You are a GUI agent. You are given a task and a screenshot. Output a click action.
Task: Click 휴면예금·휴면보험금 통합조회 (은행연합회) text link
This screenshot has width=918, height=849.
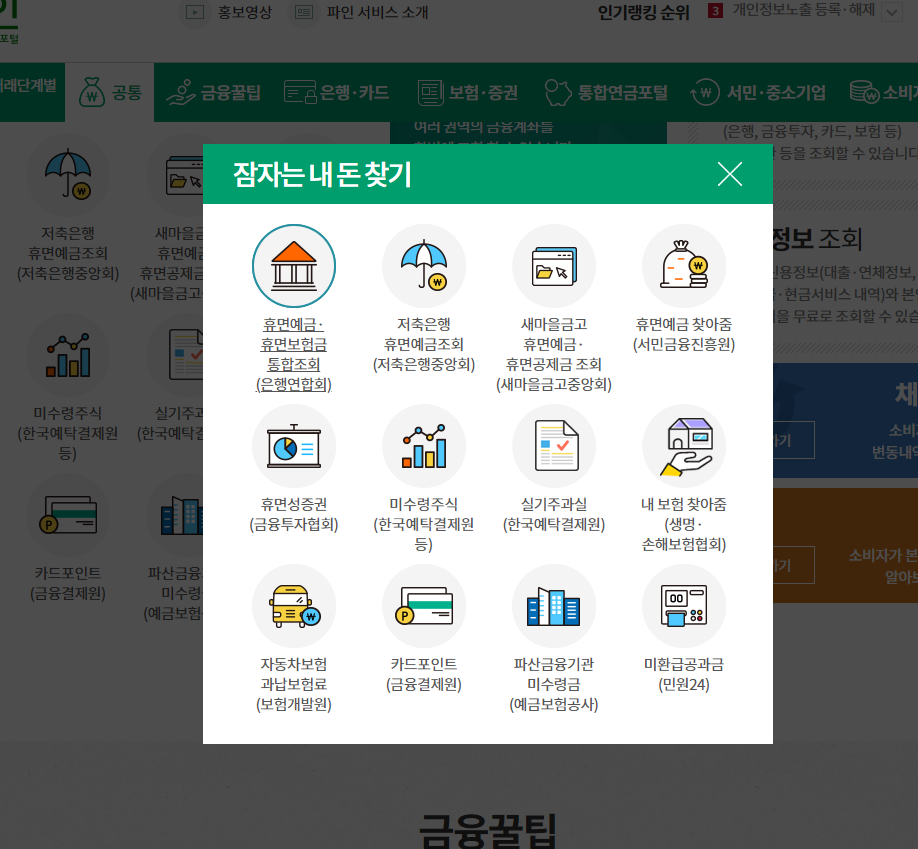(294, 354)
